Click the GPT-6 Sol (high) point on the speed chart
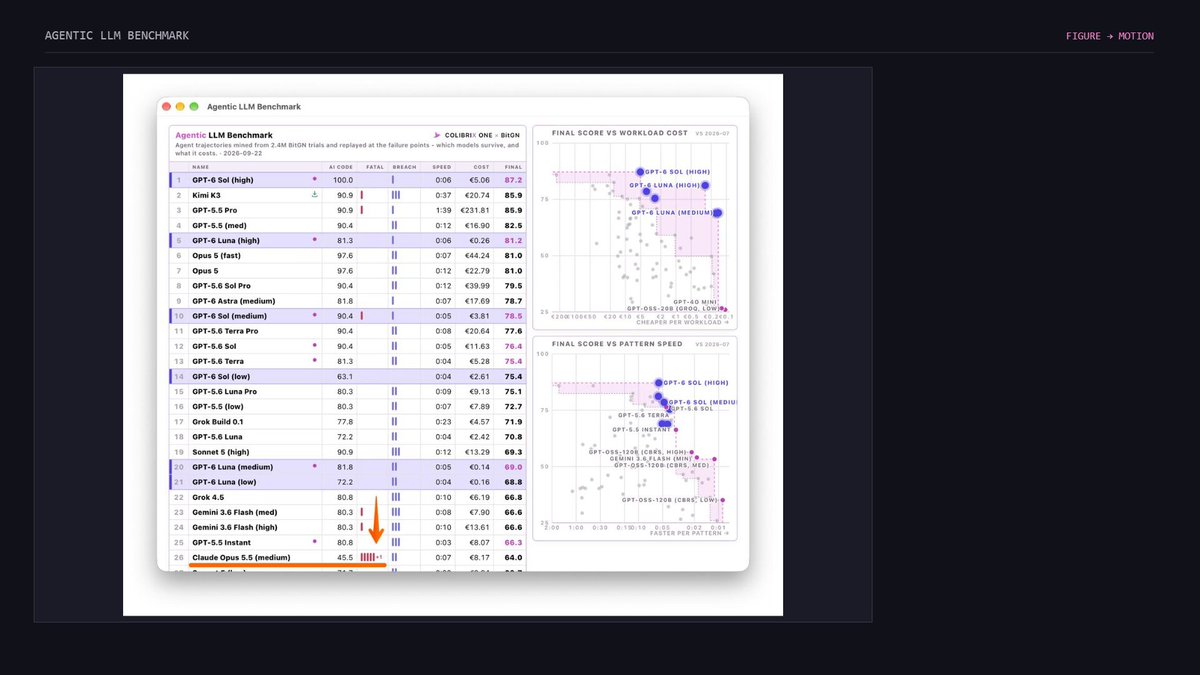This screenshot has width=1200, height=675. [x=659, y=383]
